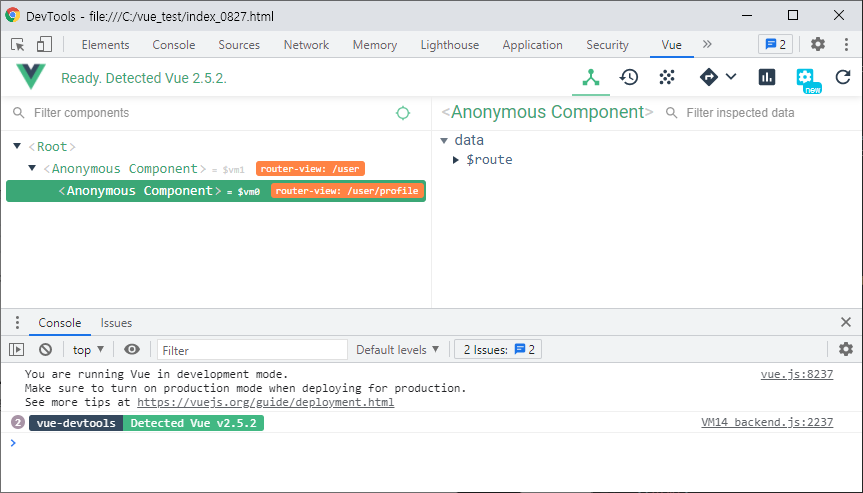Open the Sources tab
This screenshot has height=493, width=863.
pyautogui.click(x=239, y=45)
